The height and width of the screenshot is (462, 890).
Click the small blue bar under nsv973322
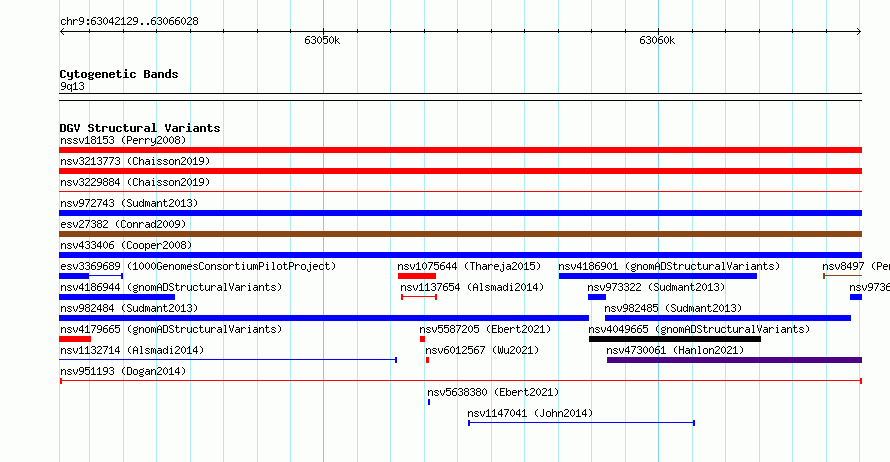(x=597, y=297)
